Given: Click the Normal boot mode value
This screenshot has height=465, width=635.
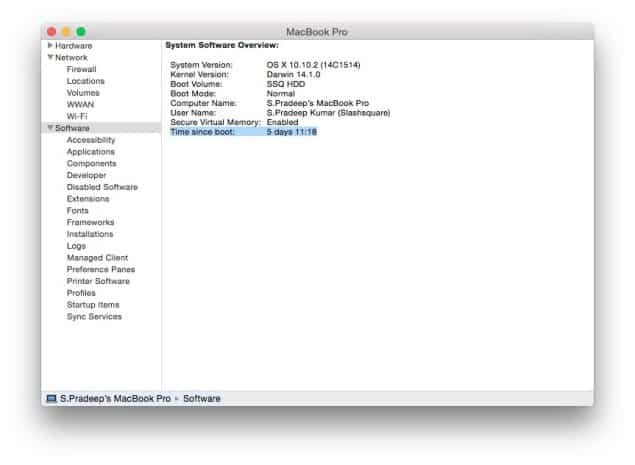Looking at the screenshot, I should pyautogui.click(x=281, y=94).
